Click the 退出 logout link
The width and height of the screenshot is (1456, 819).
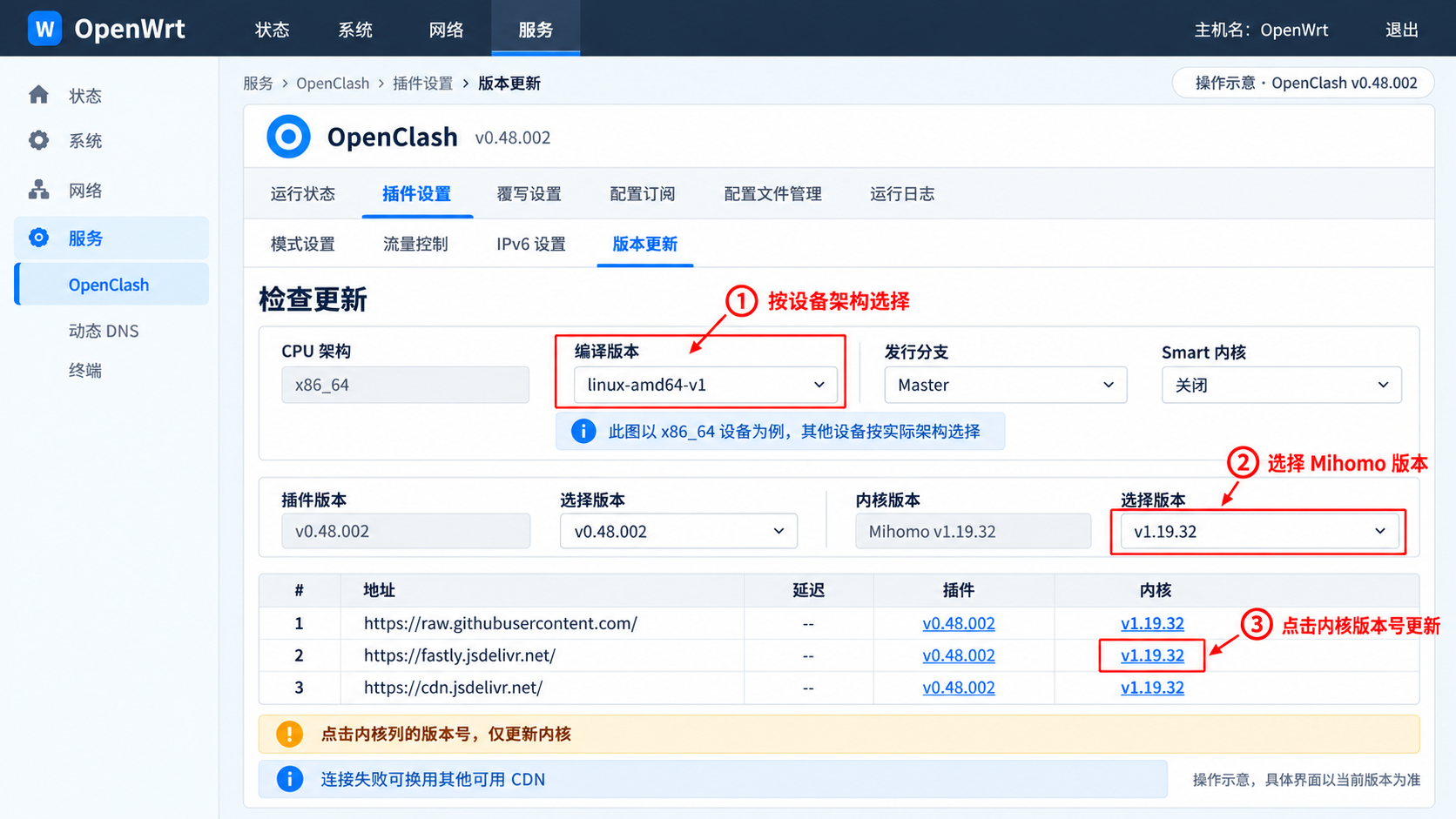pyautogui.click(x=1402, y=30)
